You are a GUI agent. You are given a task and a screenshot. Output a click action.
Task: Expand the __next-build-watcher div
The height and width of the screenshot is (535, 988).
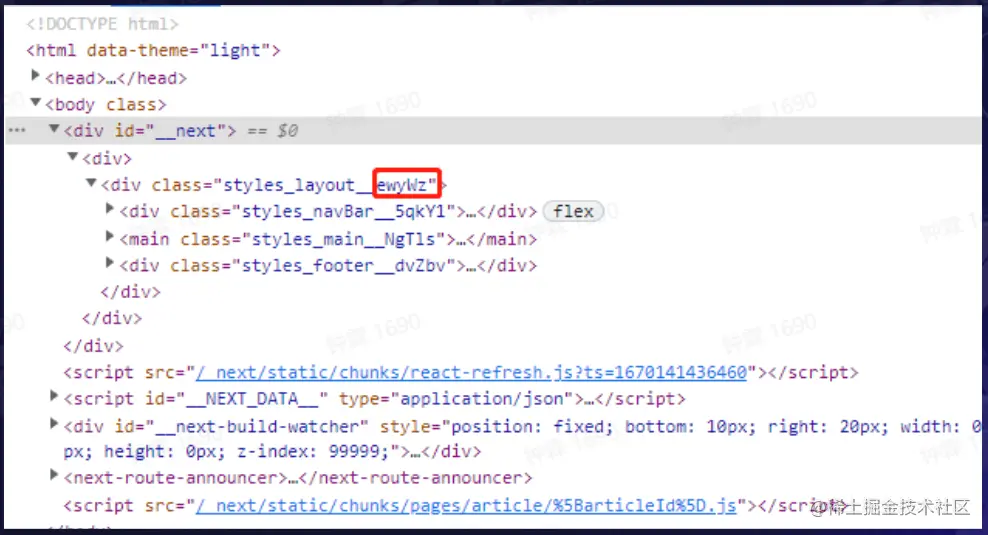click(54, 424)
